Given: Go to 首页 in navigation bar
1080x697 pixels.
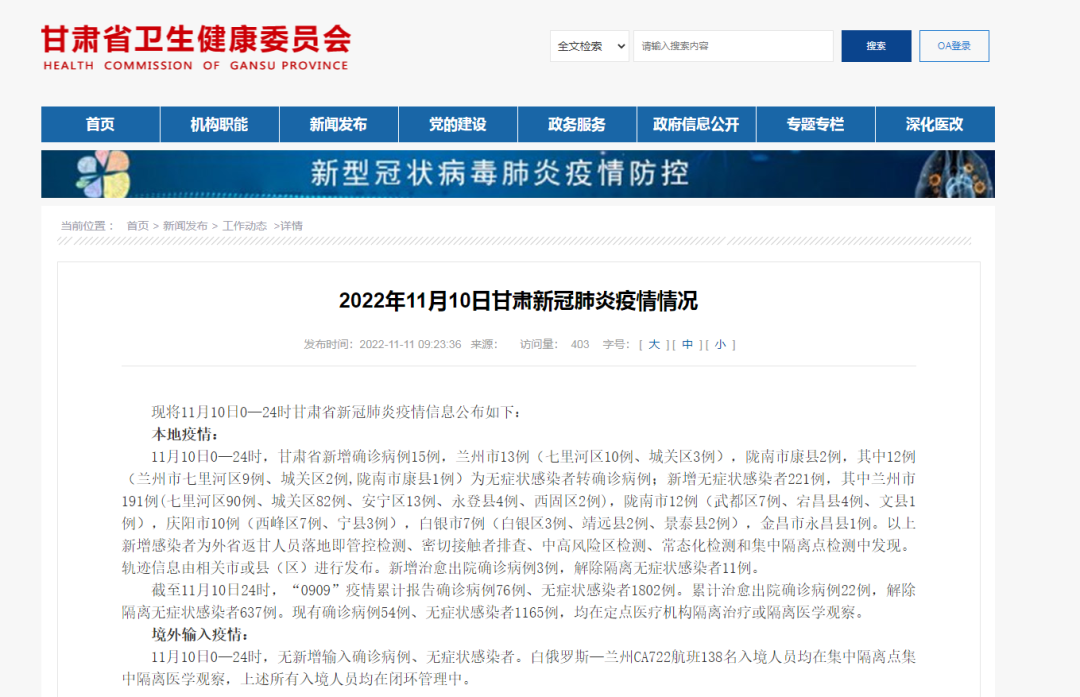Looking at the screenshot, I should [100, 125].
